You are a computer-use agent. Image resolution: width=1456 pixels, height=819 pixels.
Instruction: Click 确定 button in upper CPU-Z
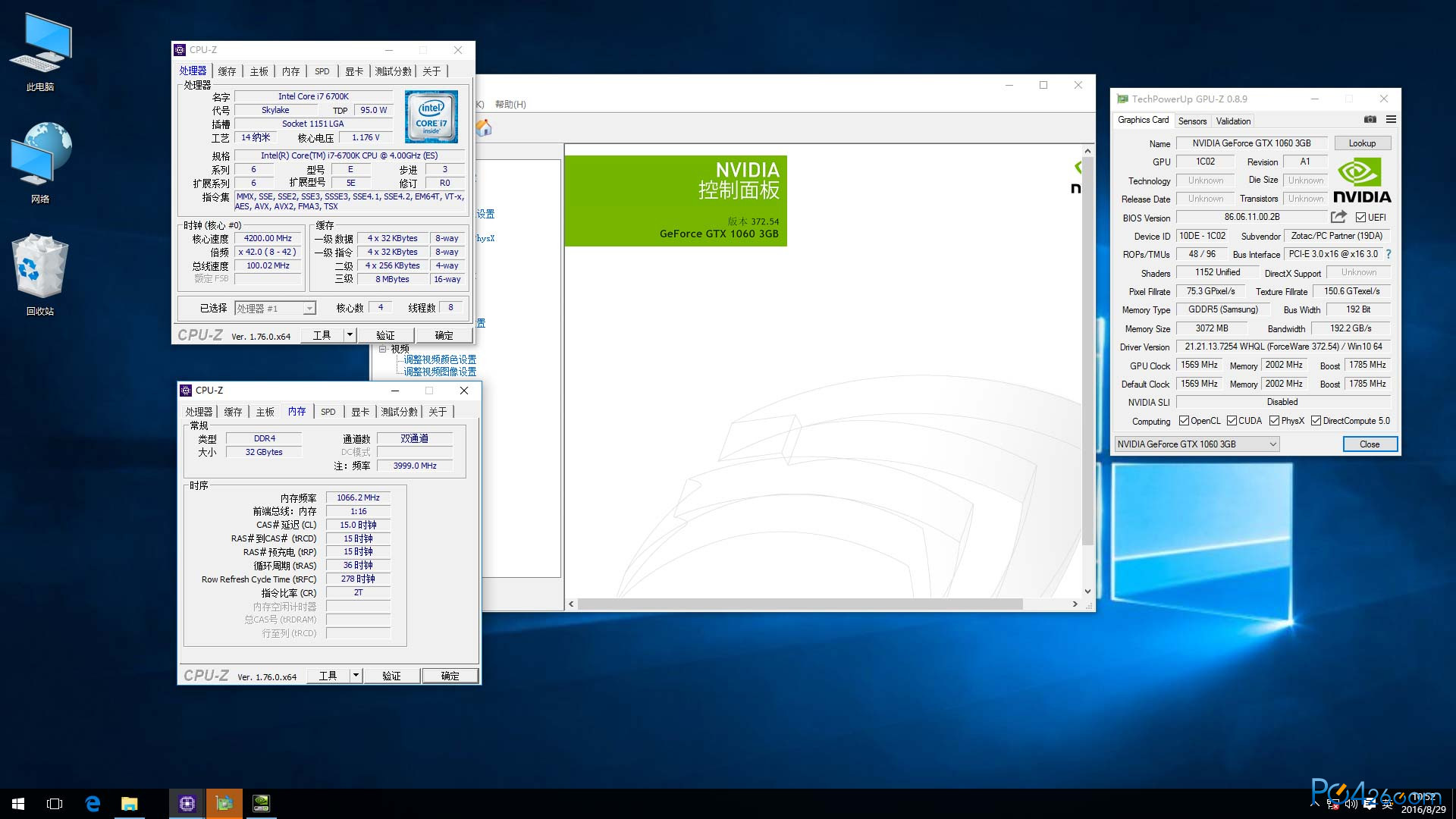pos(444,335)
